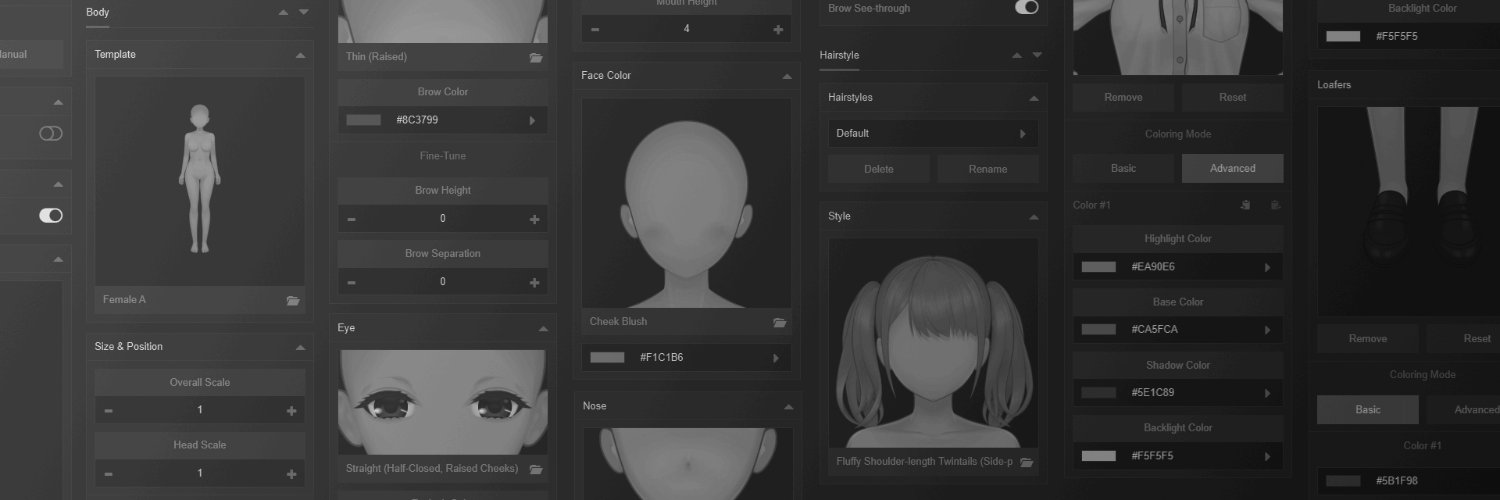Move Body section up with arrow

pyautogui.click(x=283, y=13)
